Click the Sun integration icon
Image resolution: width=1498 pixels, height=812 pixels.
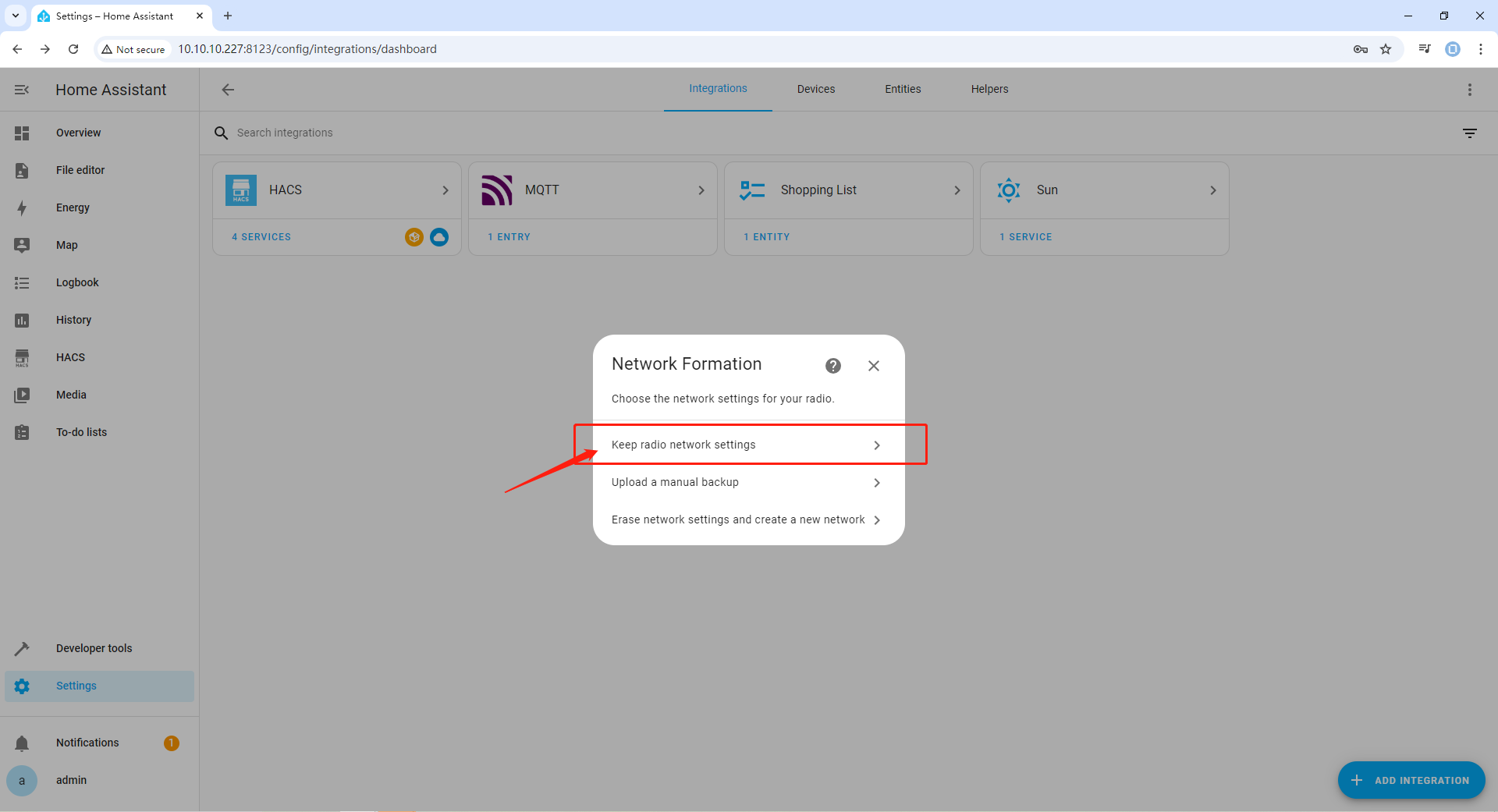[1008, 190]
